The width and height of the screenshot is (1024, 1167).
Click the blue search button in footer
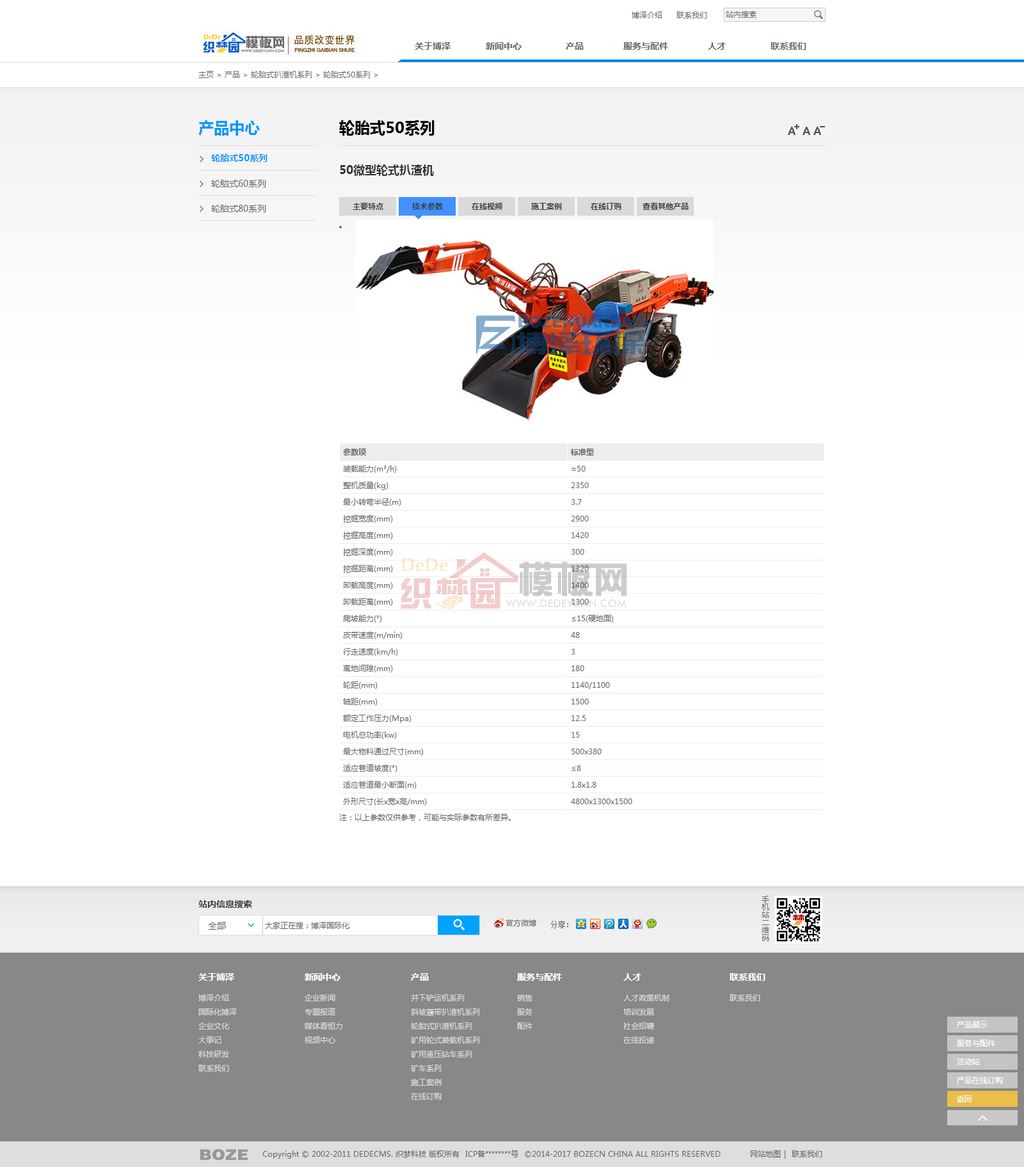[x=458, y=925]
